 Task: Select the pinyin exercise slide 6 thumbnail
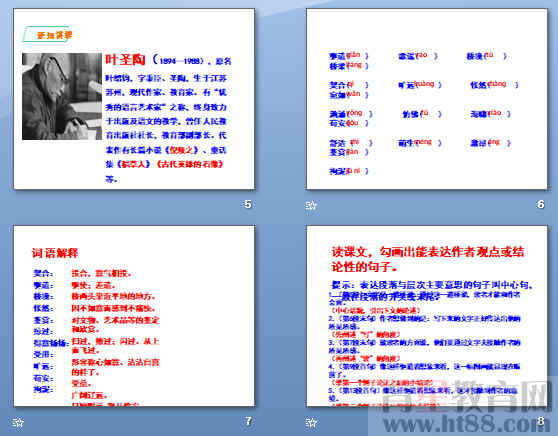click(427, 99)
